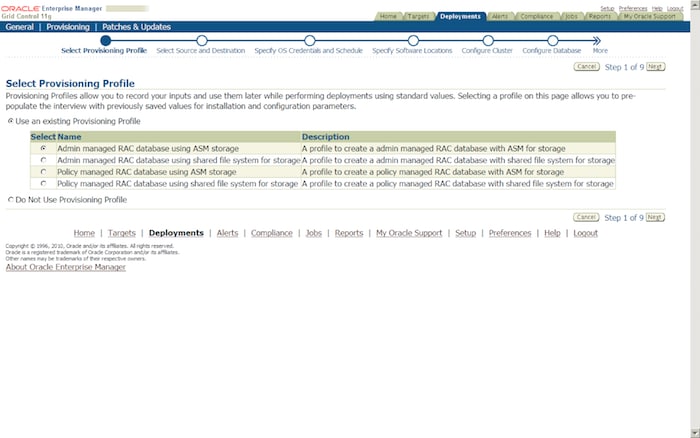This screenshot has height=438, width=700.
Task: Click the bottom Next button
Action: tap(655, 217)
